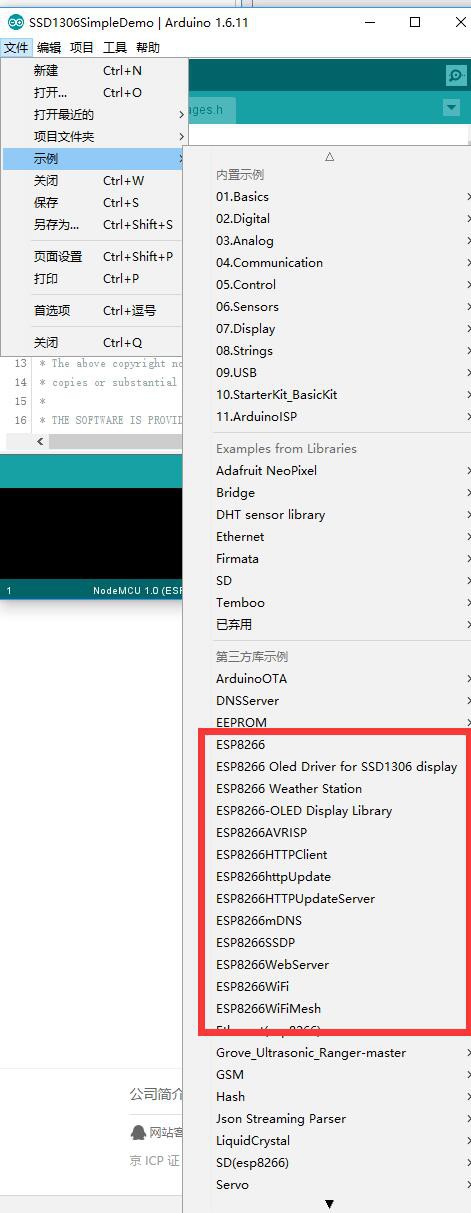Click the scroll-up arrow at the top of the examples list

(329, 157)
